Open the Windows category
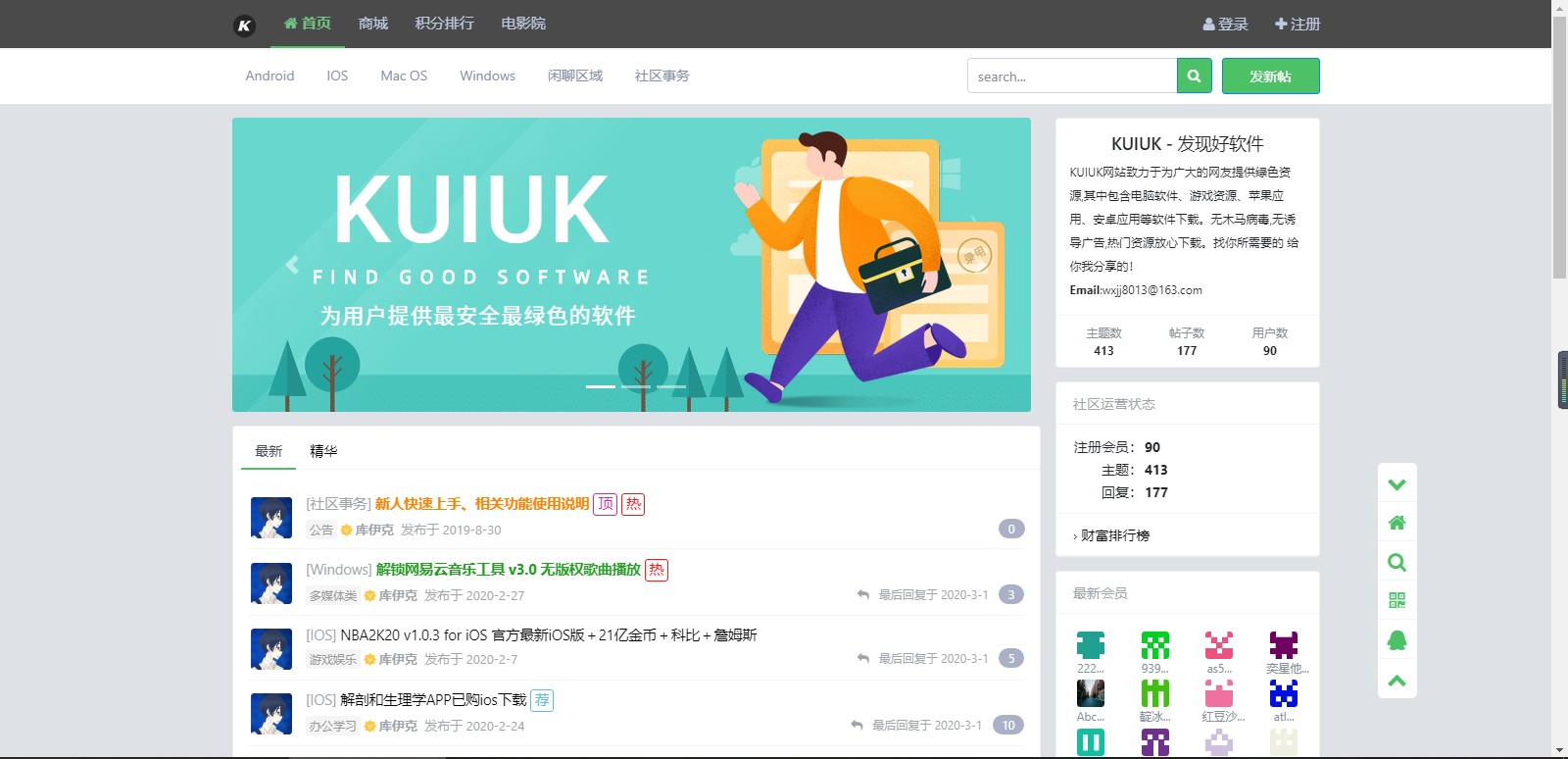The width and height of the screenshot is (1568, 759). click(487, 76)
